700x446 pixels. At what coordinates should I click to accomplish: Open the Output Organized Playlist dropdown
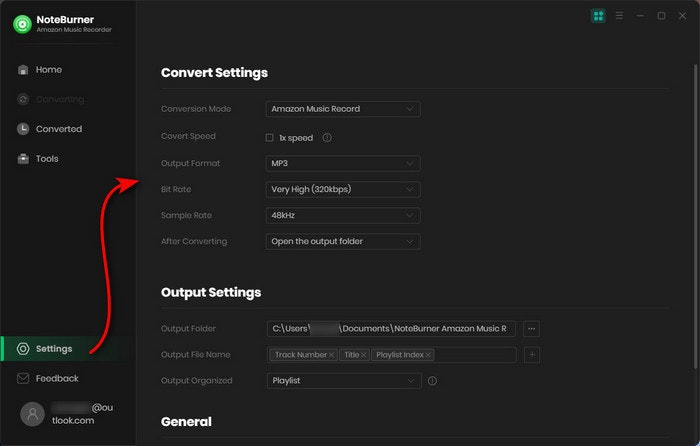tap(344, 381)
